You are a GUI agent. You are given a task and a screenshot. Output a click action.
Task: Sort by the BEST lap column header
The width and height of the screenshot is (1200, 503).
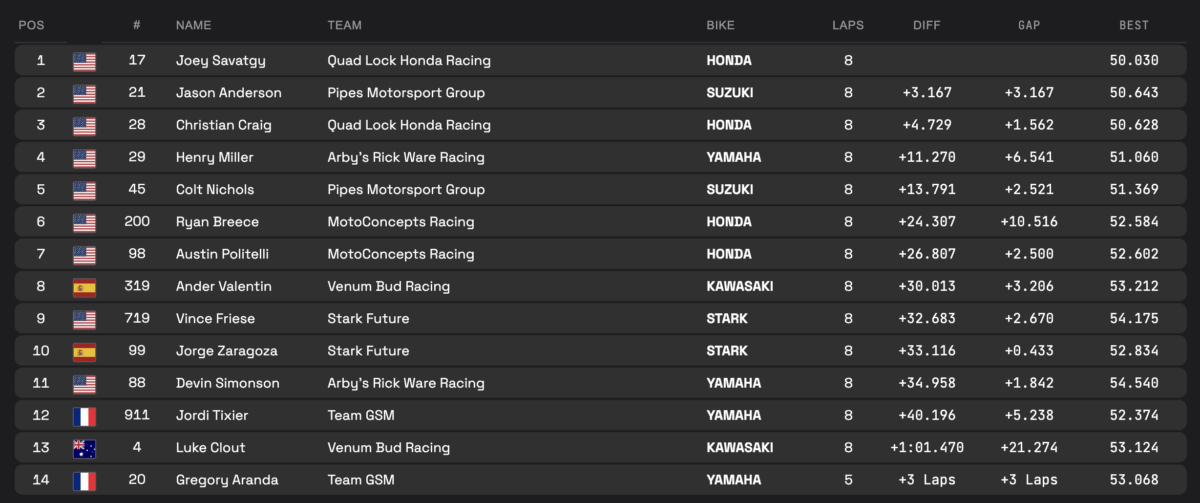[x=1134, y=25]
